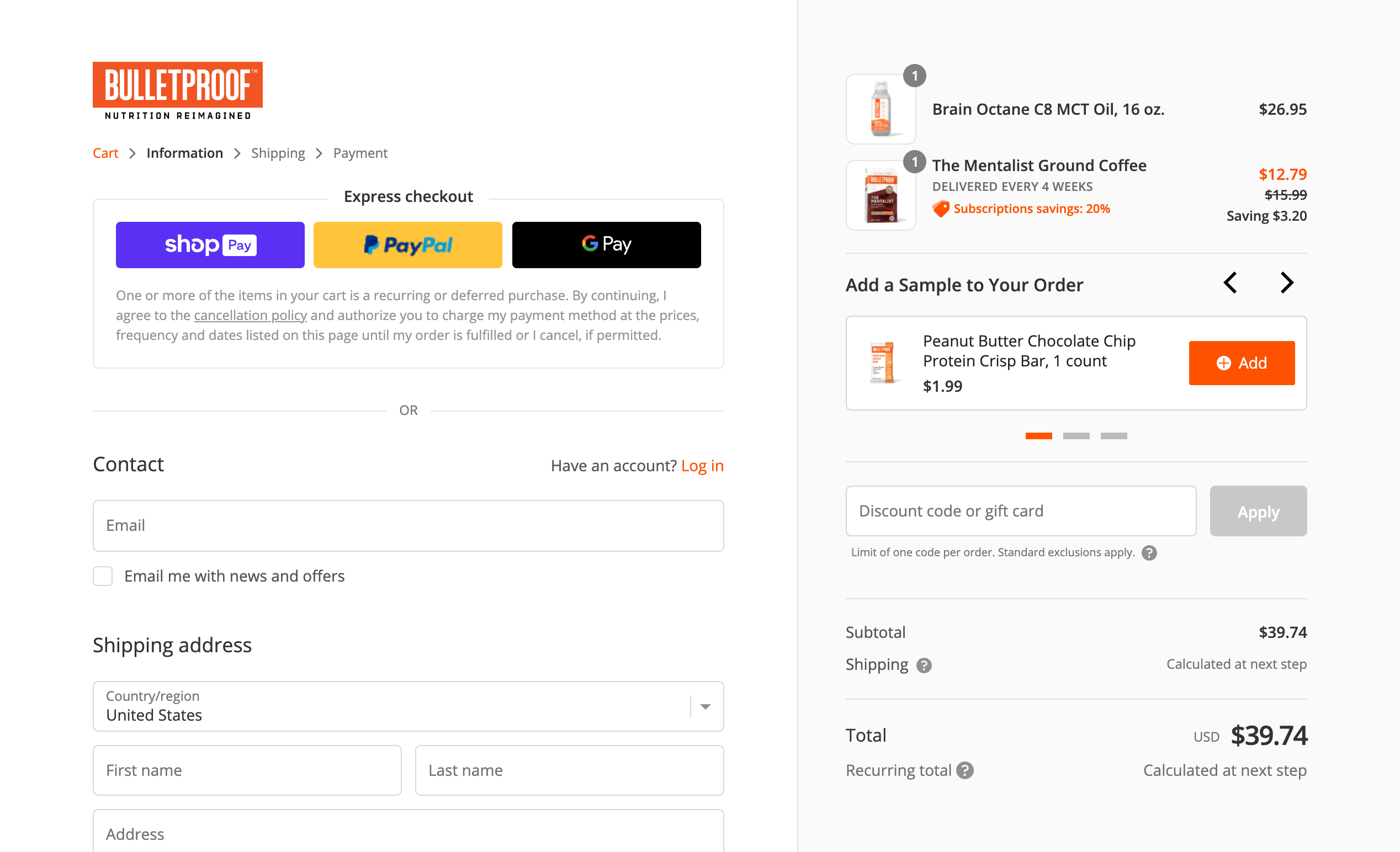Go back to Cart breadcrumb
The height and width of the screenshot is (852, 1400).
tap(105, 153)
